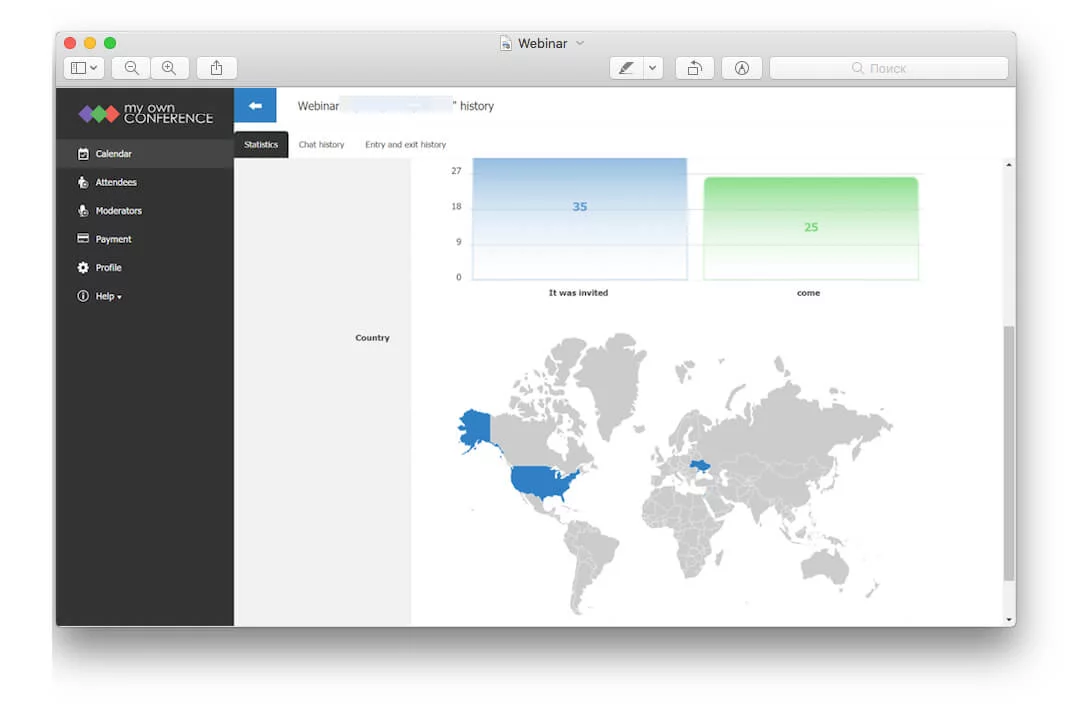Switch to the Entry and exit history tab
This screenshot has height=707, width=1072.
click(405, 144)
